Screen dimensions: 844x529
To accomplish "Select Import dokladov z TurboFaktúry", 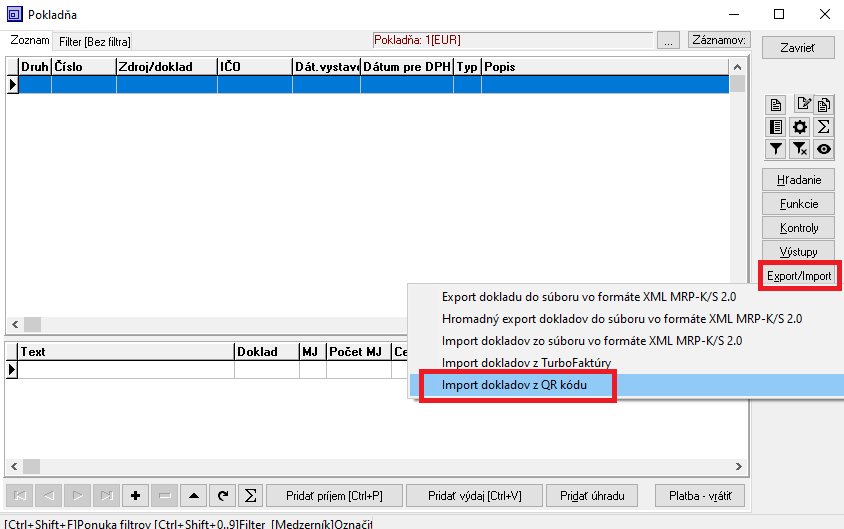I will 526,362.
